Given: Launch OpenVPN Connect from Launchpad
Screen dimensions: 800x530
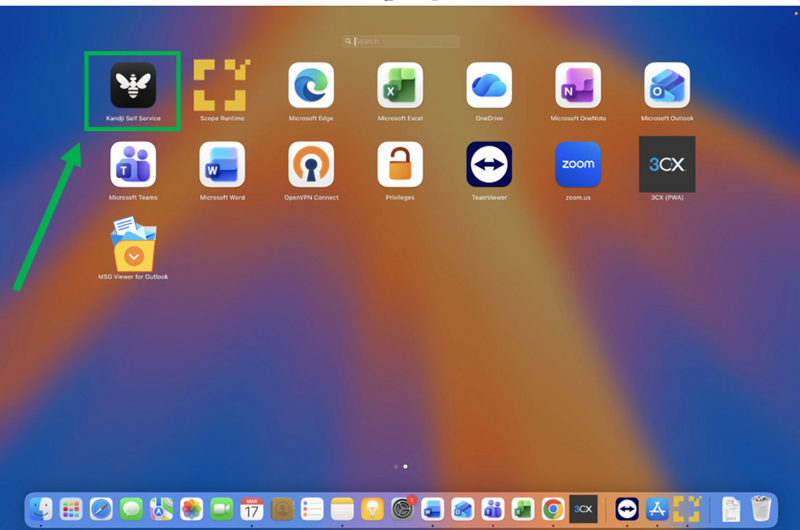Looking at the screenshot, I should [311, 164].
